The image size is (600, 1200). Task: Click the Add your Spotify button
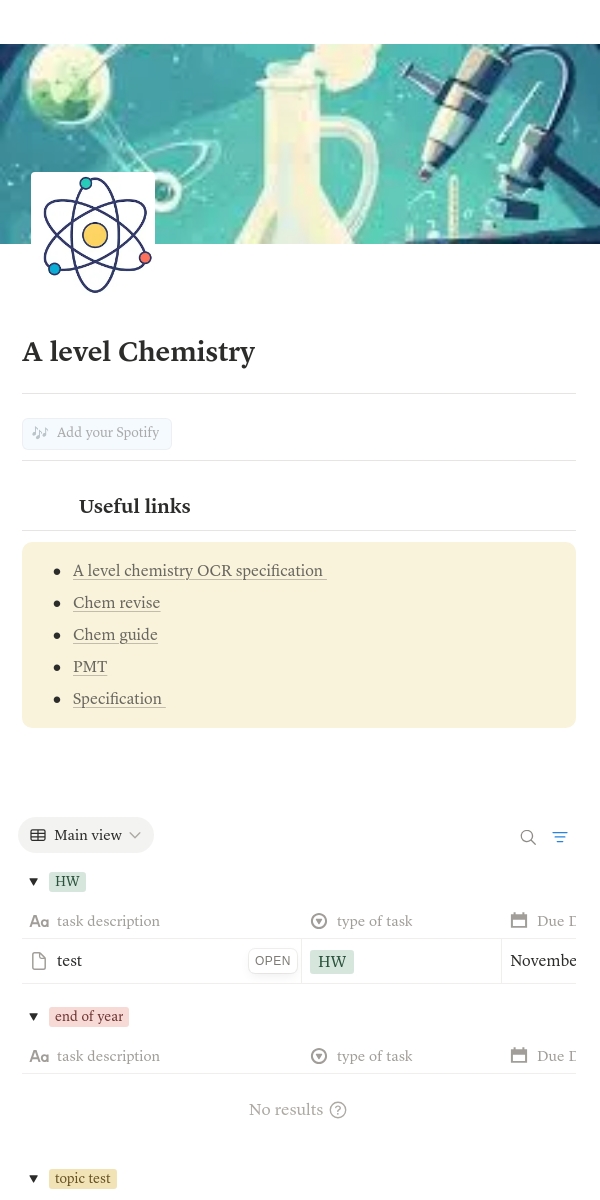tap(97, 433)
